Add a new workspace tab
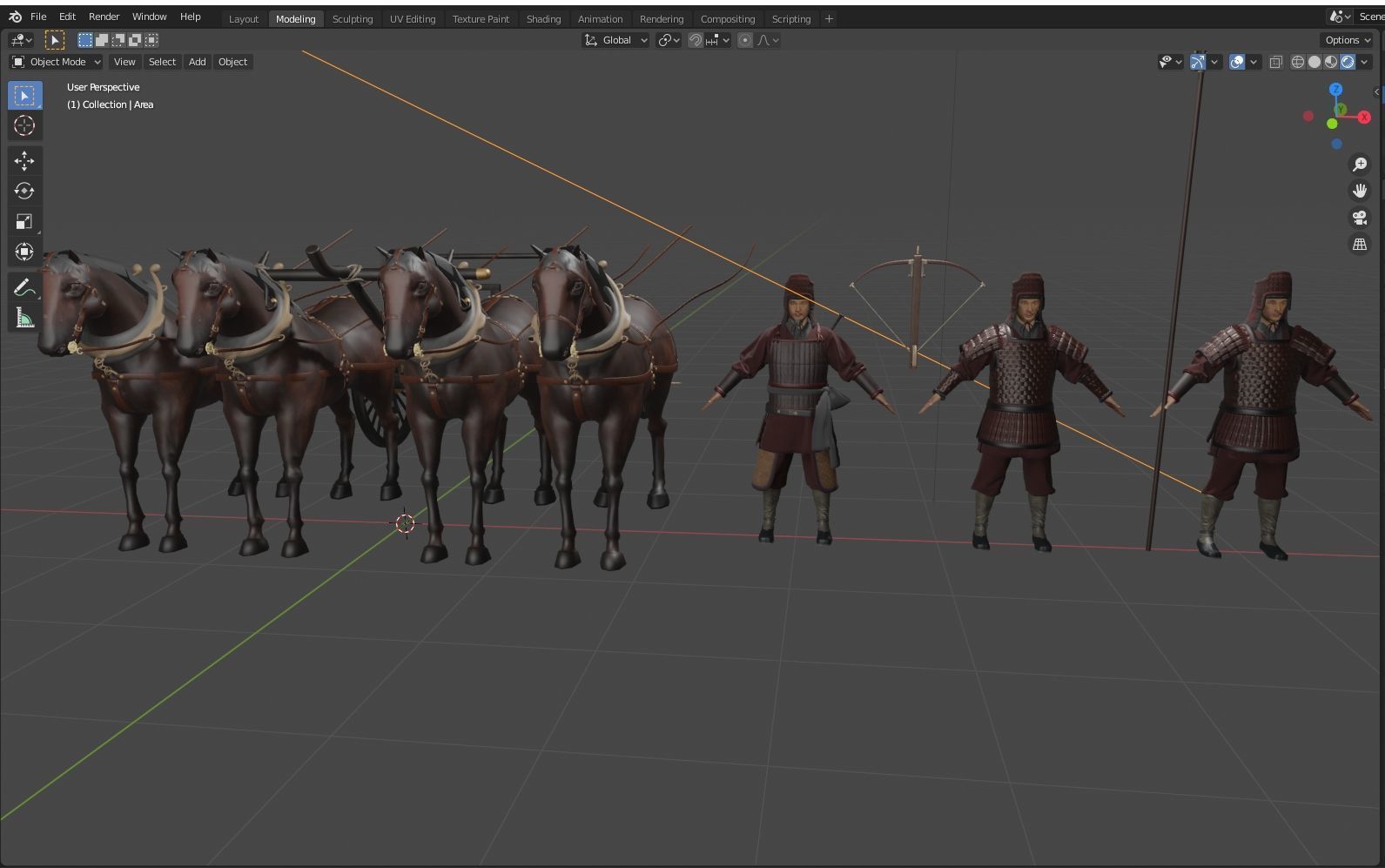Viewport: 1385px width, 868px height. coord(829,19)
